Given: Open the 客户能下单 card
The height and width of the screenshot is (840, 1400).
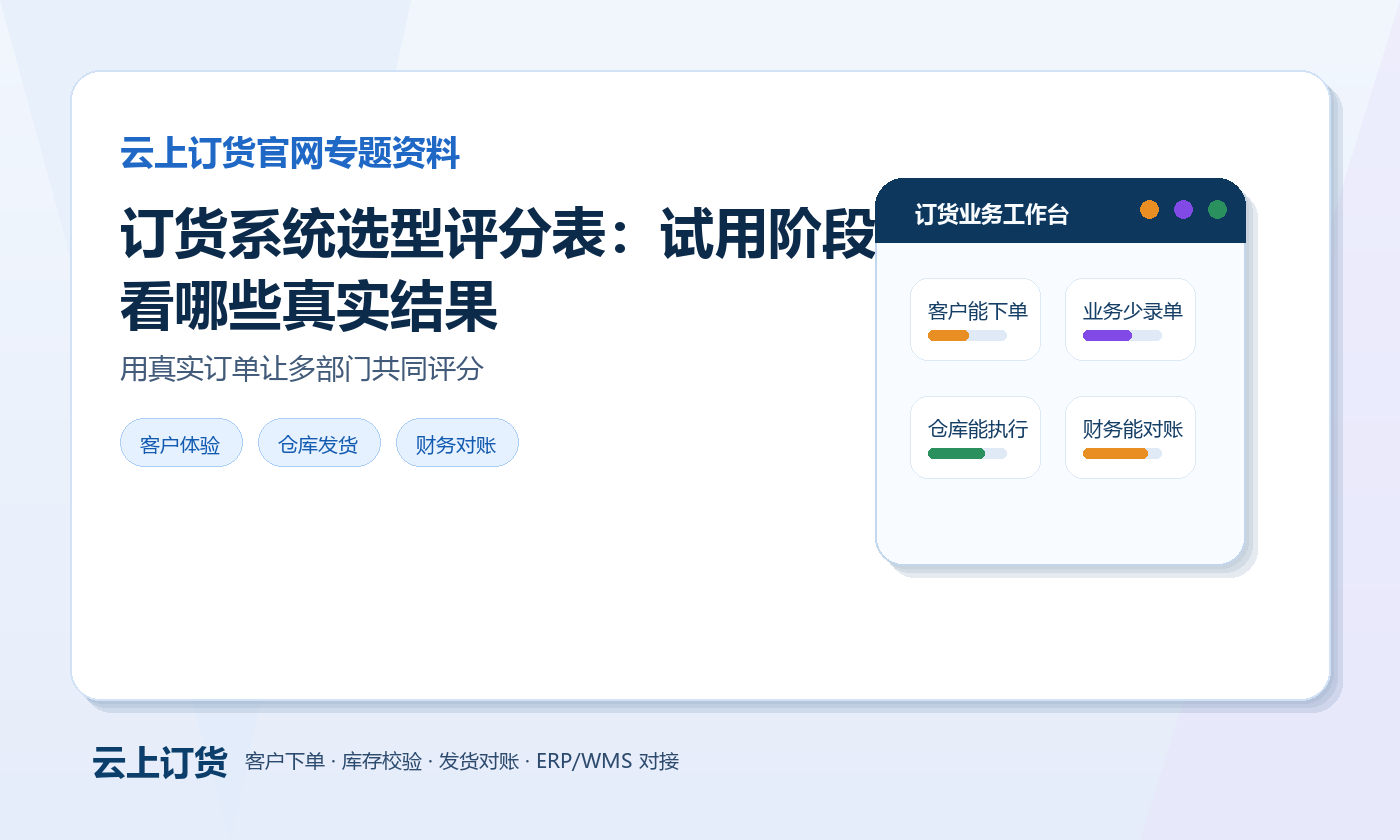Looking at the screenshot, I should click(x=975, y=319).
